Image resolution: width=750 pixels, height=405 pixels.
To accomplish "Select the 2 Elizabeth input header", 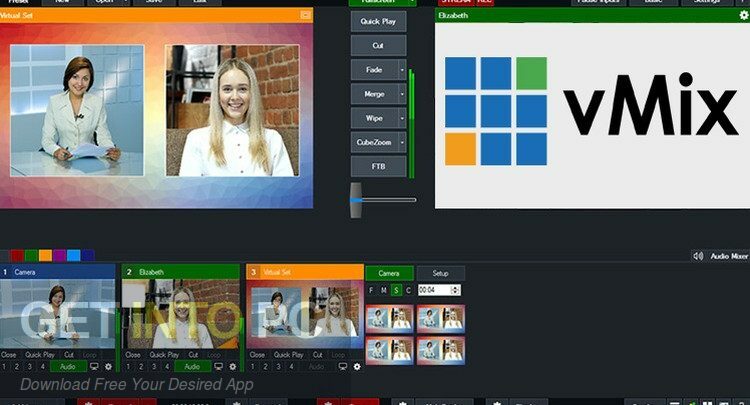I will pyautogui.click(x=181, y=272).
